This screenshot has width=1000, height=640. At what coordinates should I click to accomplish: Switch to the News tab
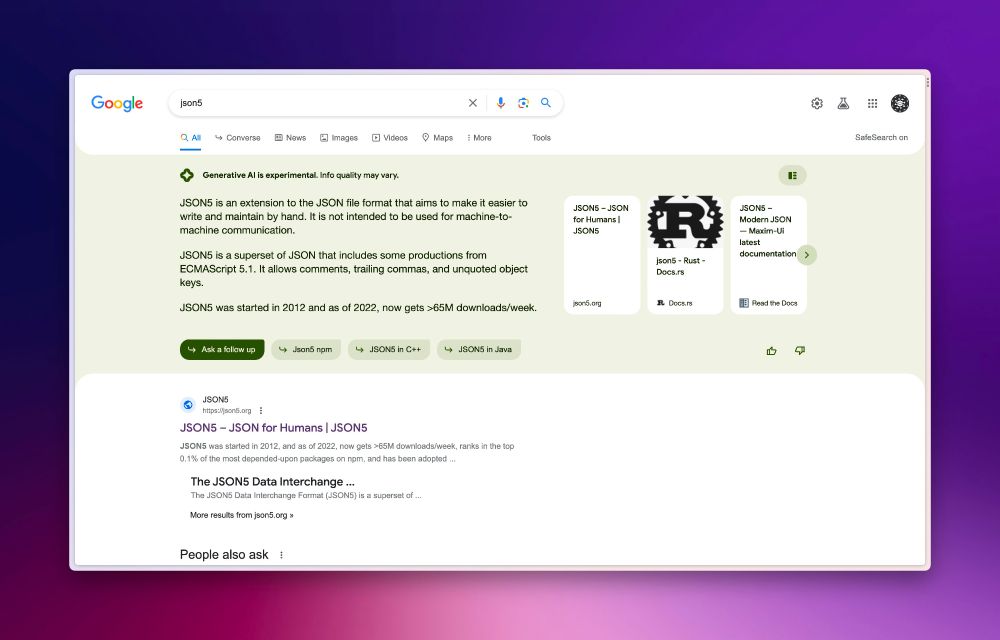(x=290, y=138)
